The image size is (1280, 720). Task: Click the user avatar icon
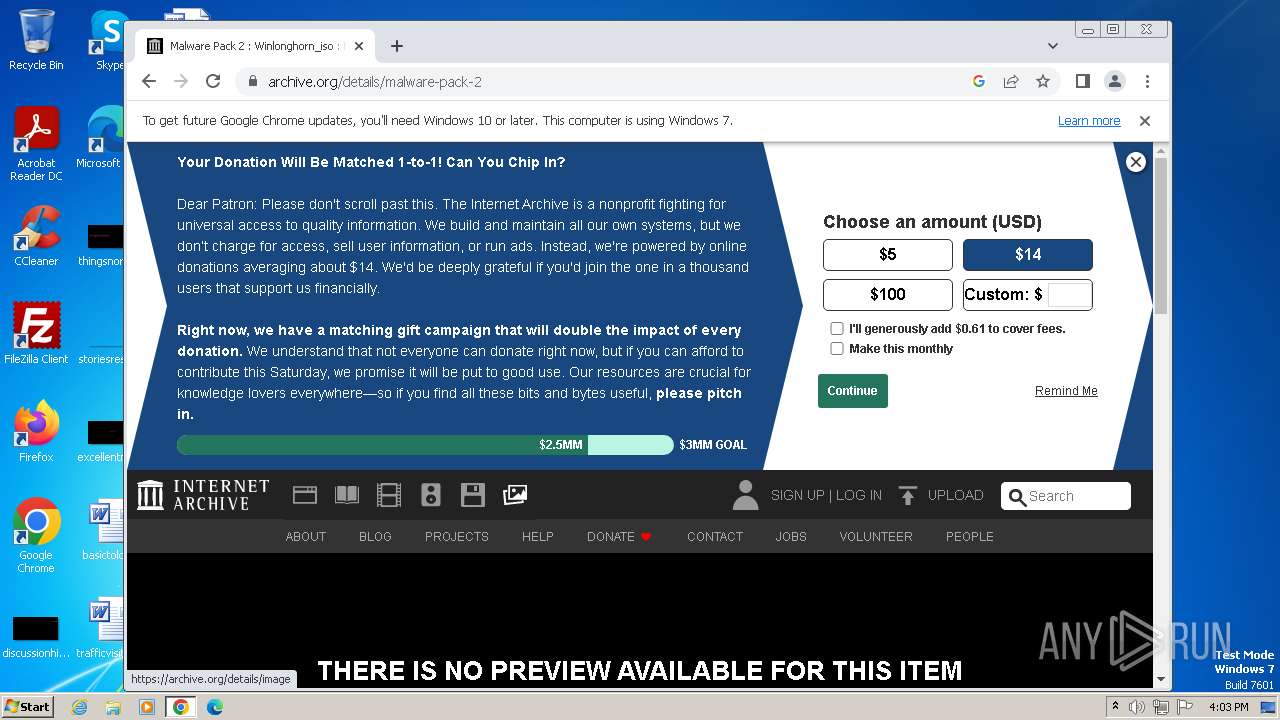coord(745,495)
